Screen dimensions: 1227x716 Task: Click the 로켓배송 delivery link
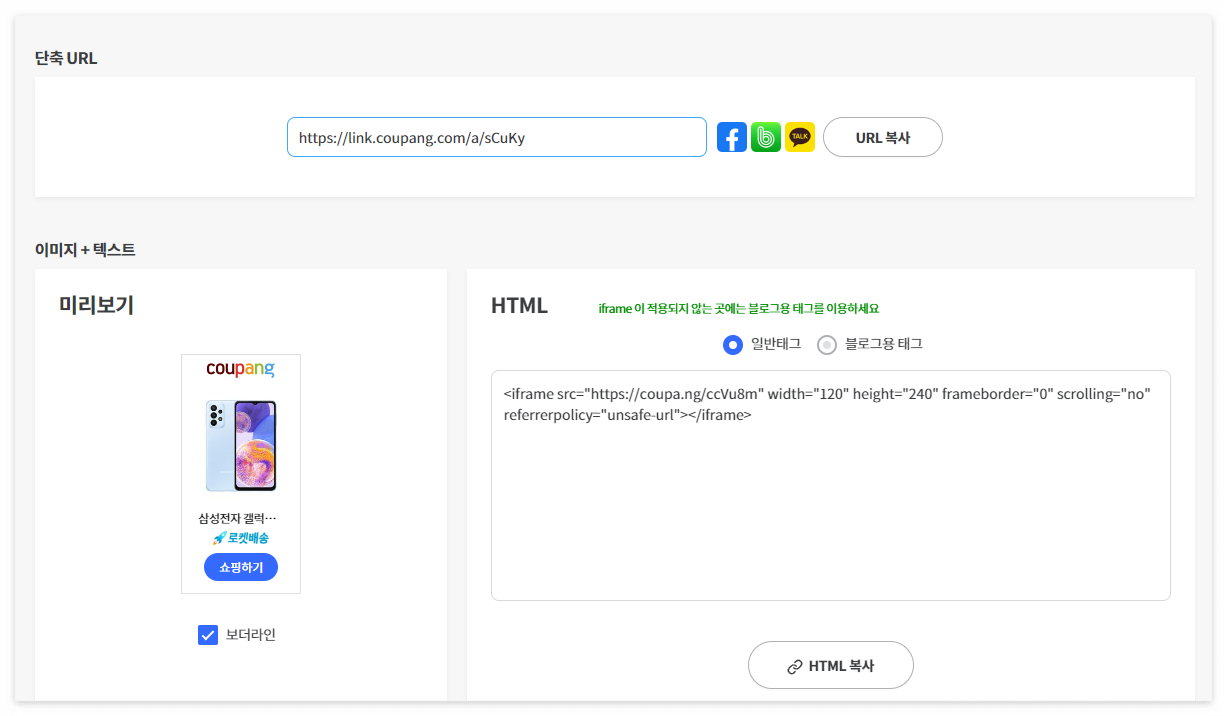pyautogui.click(x=245, y=539)
